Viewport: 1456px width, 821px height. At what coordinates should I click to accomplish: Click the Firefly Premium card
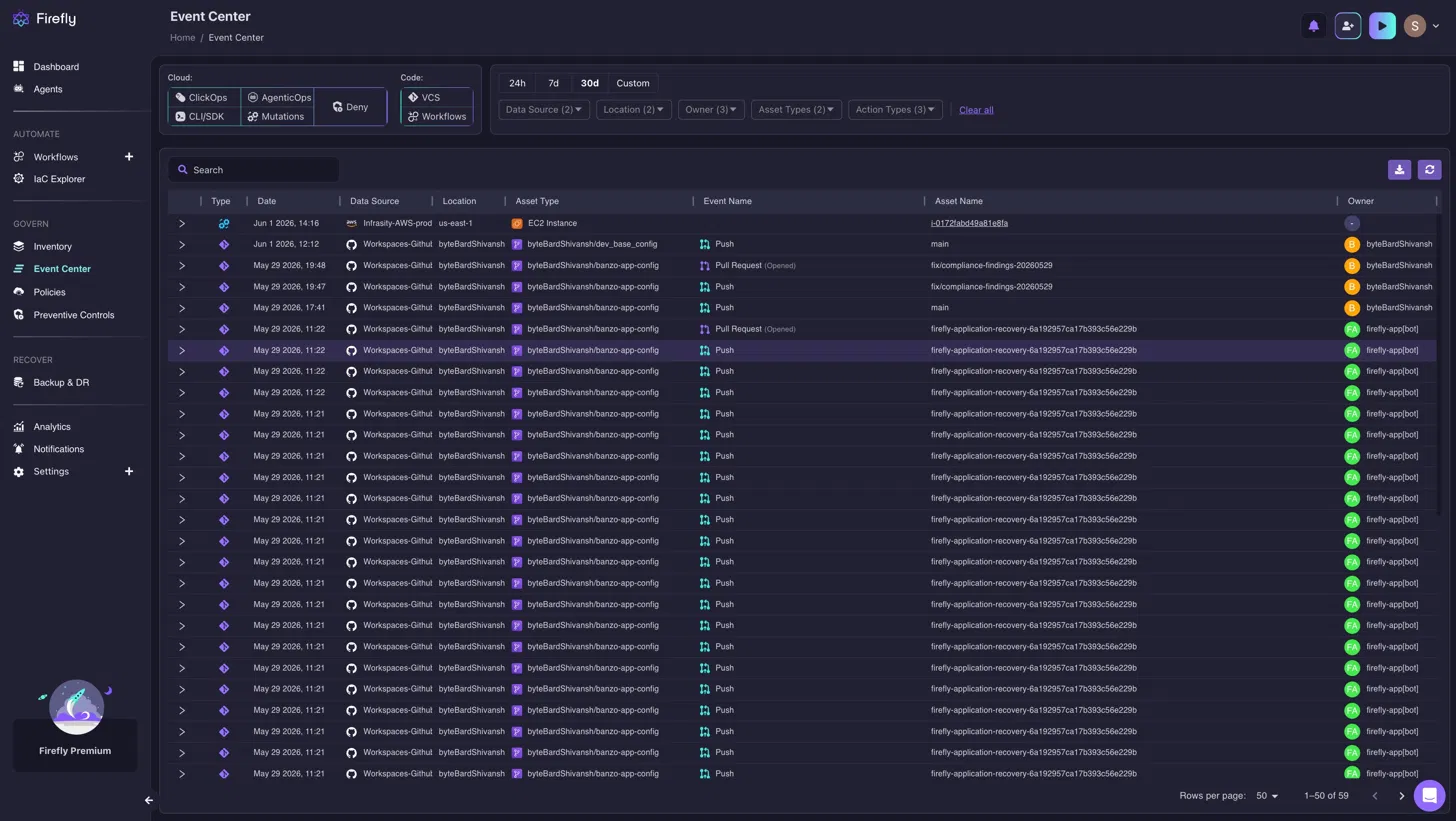(75, 745)
